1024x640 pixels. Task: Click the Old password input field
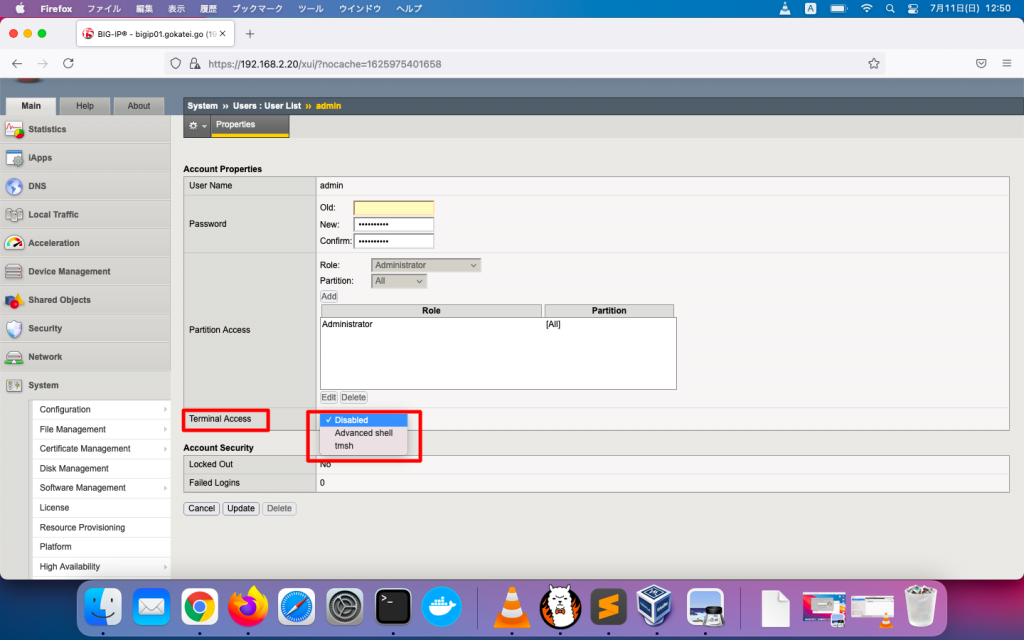coord(393,208)
